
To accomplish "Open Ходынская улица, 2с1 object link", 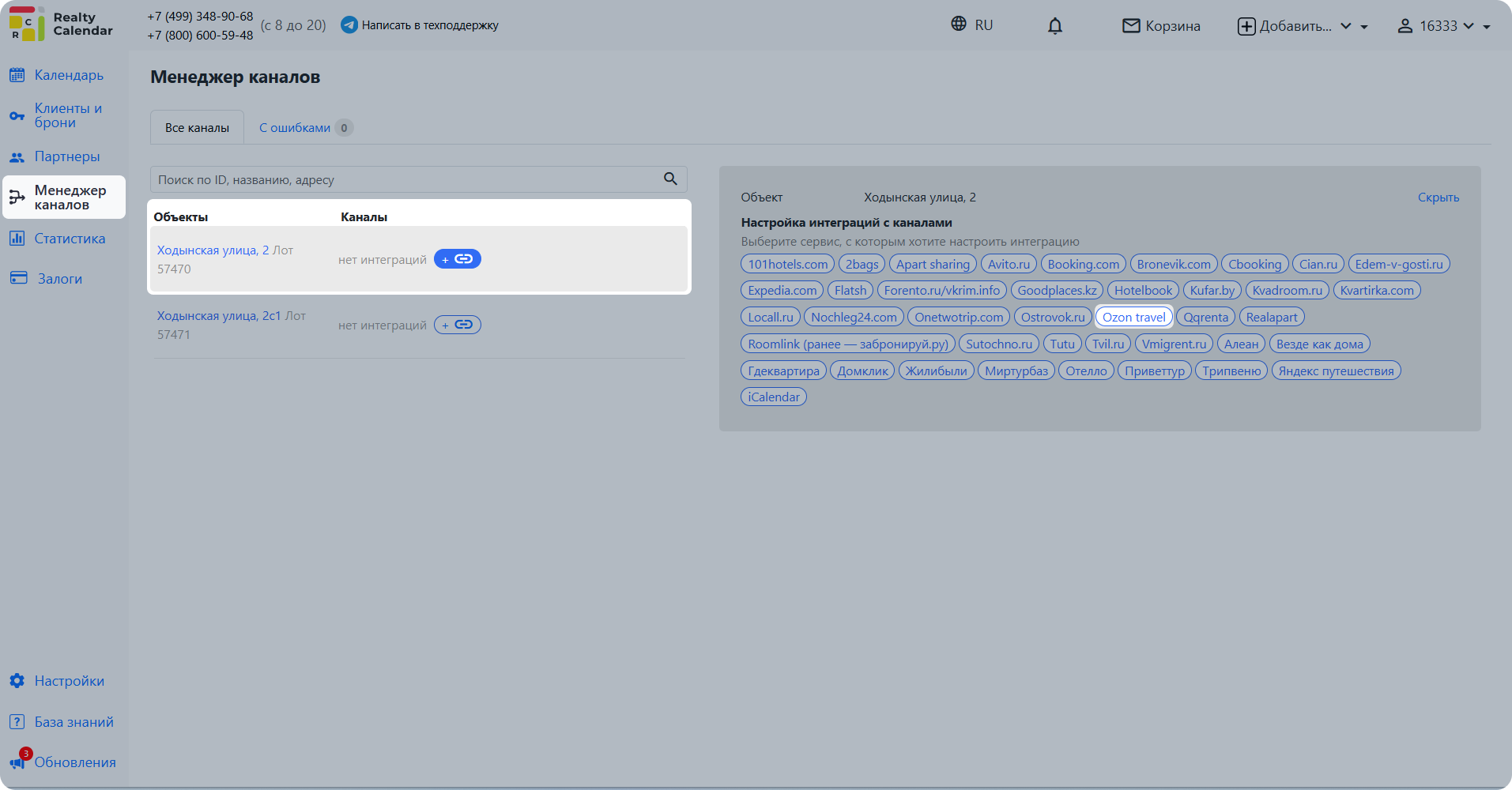I will pos(219,315).
